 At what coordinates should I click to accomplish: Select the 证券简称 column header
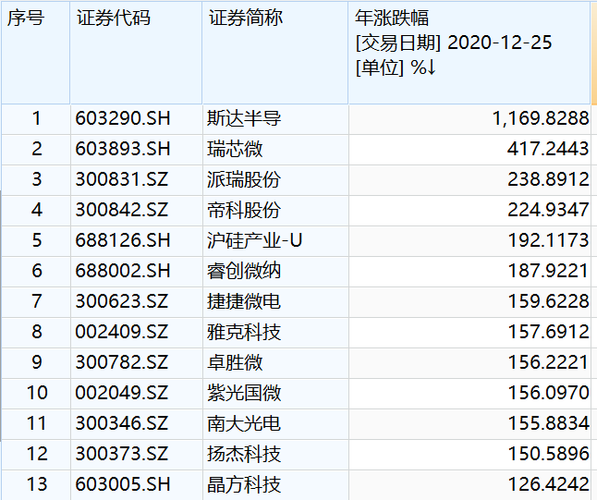click(x=275, y=53)
